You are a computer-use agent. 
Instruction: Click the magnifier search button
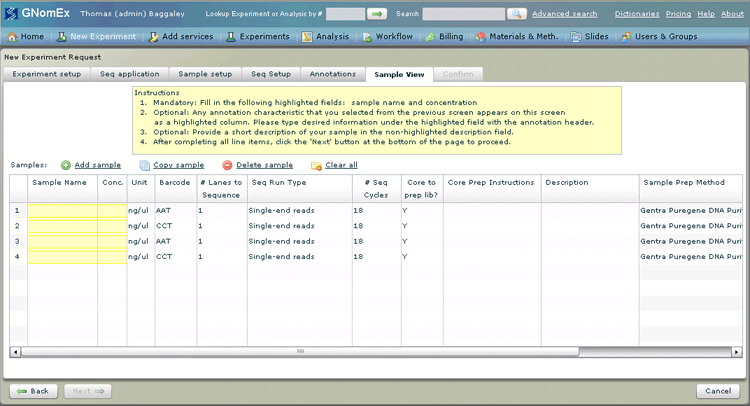(517, 14)
